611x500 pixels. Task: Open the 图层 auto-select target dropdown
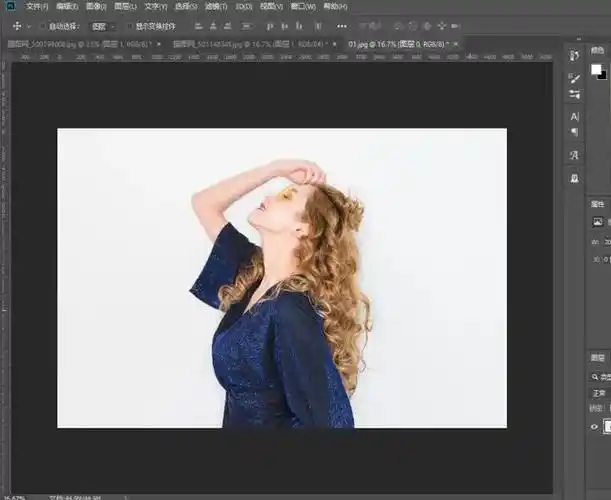(102, 26)
